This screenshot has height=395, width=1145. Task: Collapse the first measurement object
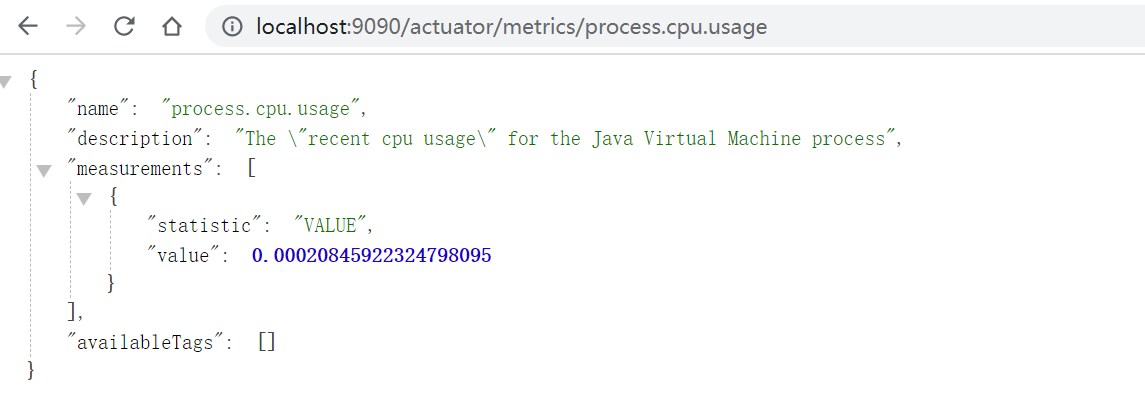coord(84,199)
